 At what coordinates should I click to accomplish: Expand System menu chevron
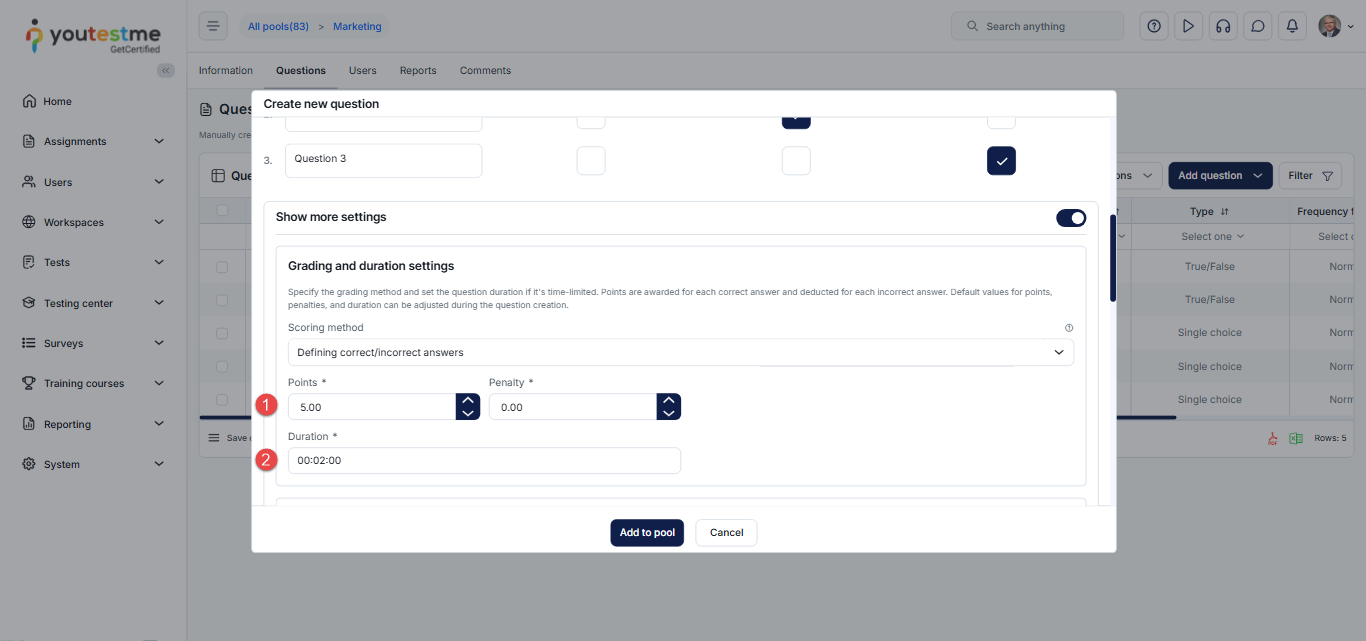pos(159,464)
